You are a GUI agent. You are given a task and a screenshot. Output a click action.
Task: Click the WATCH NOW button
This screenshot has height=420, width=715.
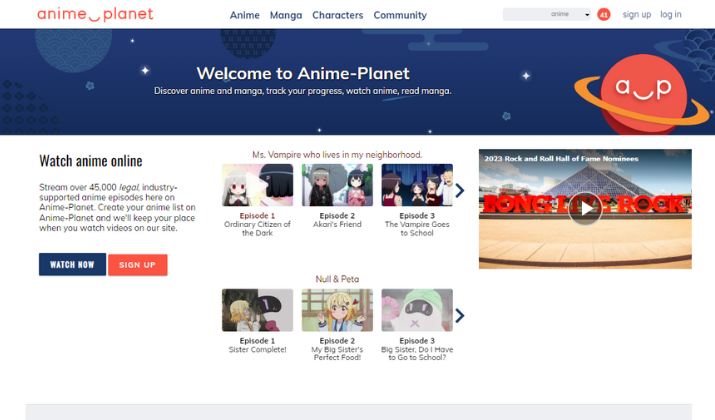(x=72, y=264)
